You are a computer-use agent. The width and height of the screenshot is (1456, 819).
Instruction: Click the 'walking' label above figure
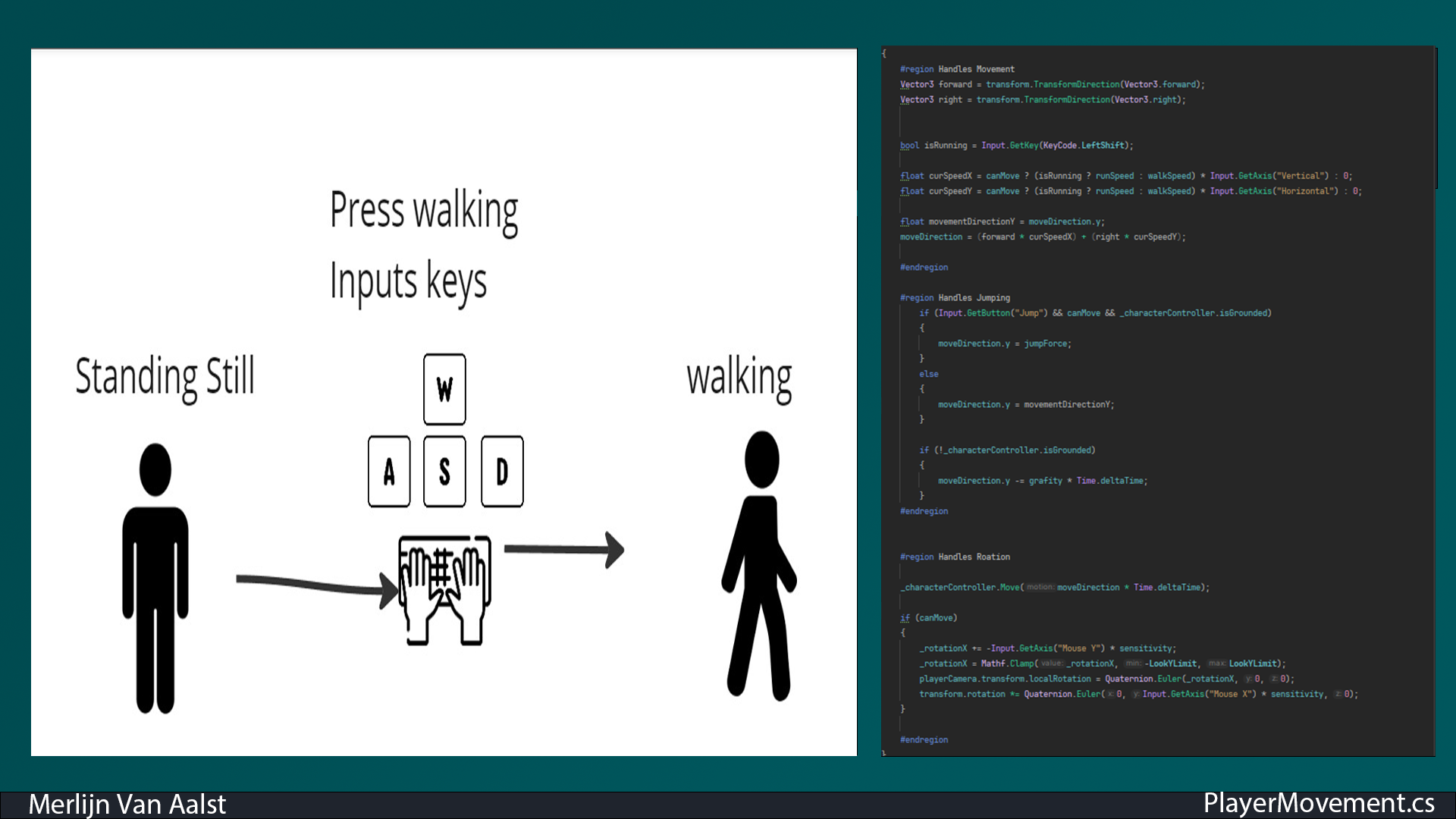click(739, 378)
